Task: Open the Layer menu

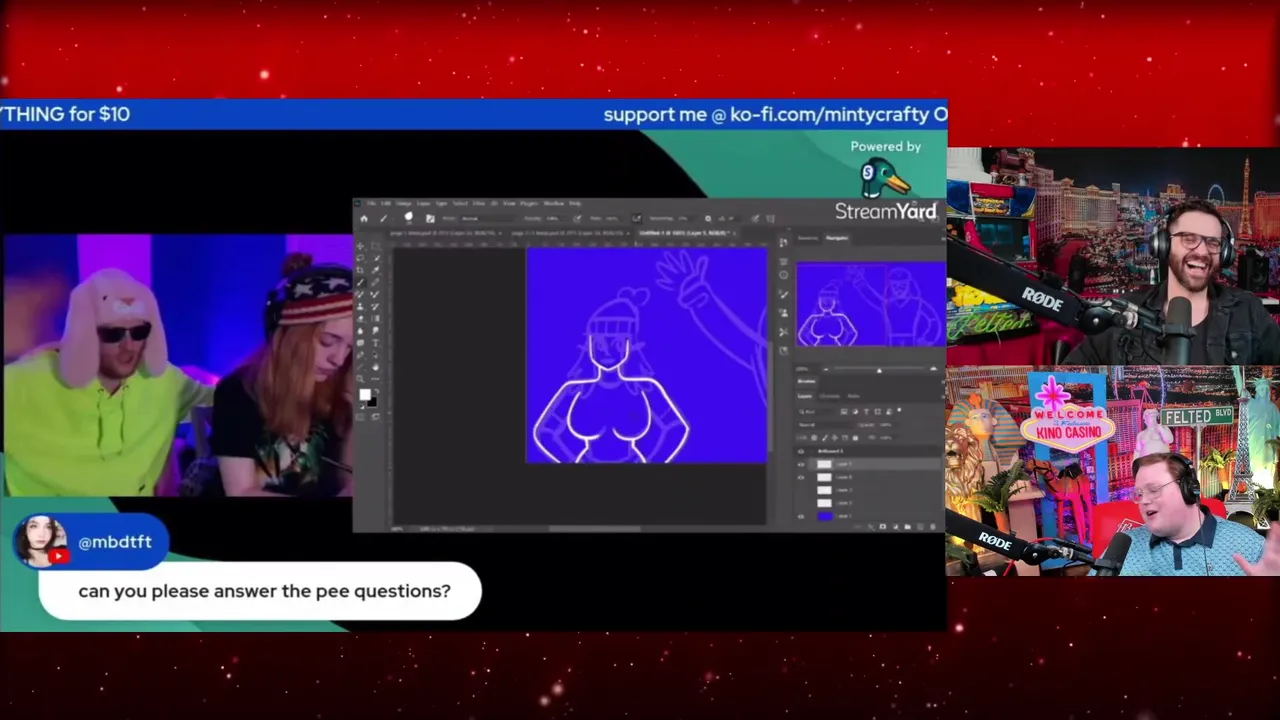Action: point(423,203)
